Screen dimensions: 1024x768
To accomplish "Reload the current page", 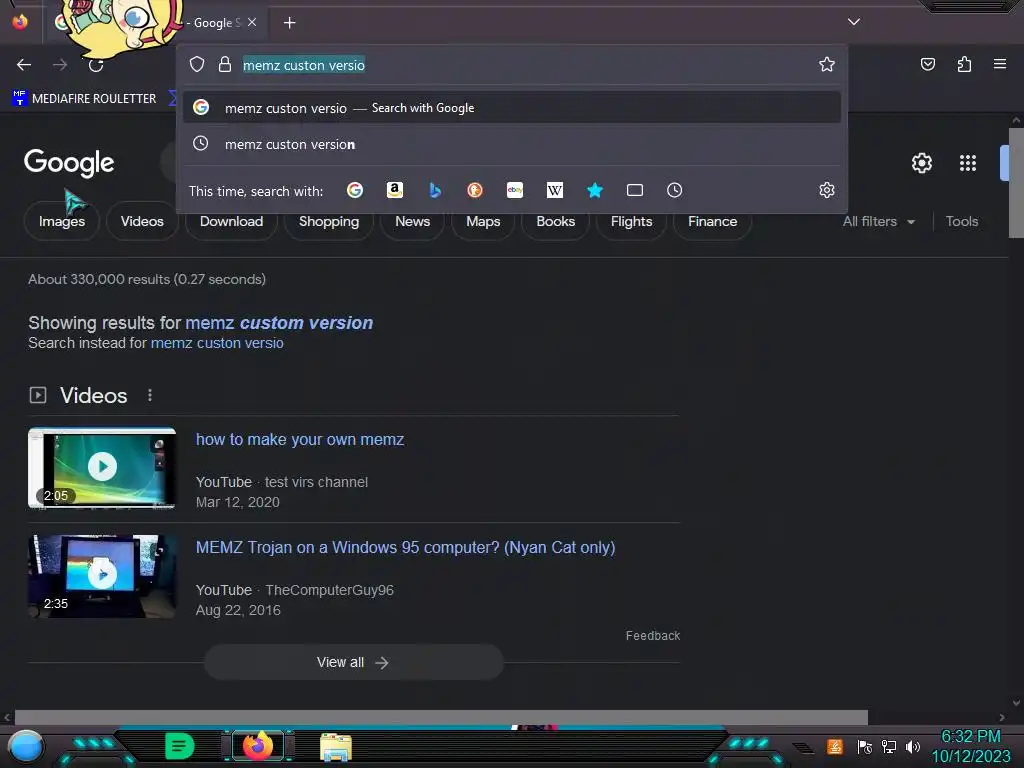I will 96,65.
